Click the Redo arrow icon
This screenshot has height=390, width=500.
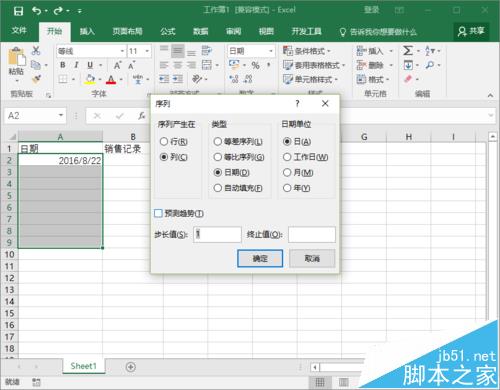point(58,11)
